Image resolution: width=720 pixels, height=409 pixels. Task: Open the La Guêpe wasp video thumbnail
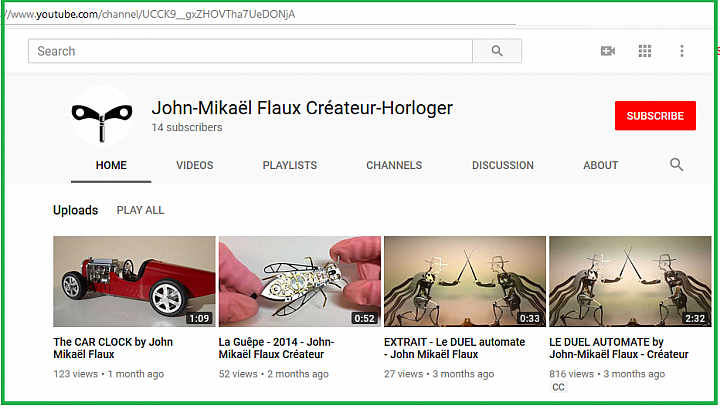click(299, 281)
